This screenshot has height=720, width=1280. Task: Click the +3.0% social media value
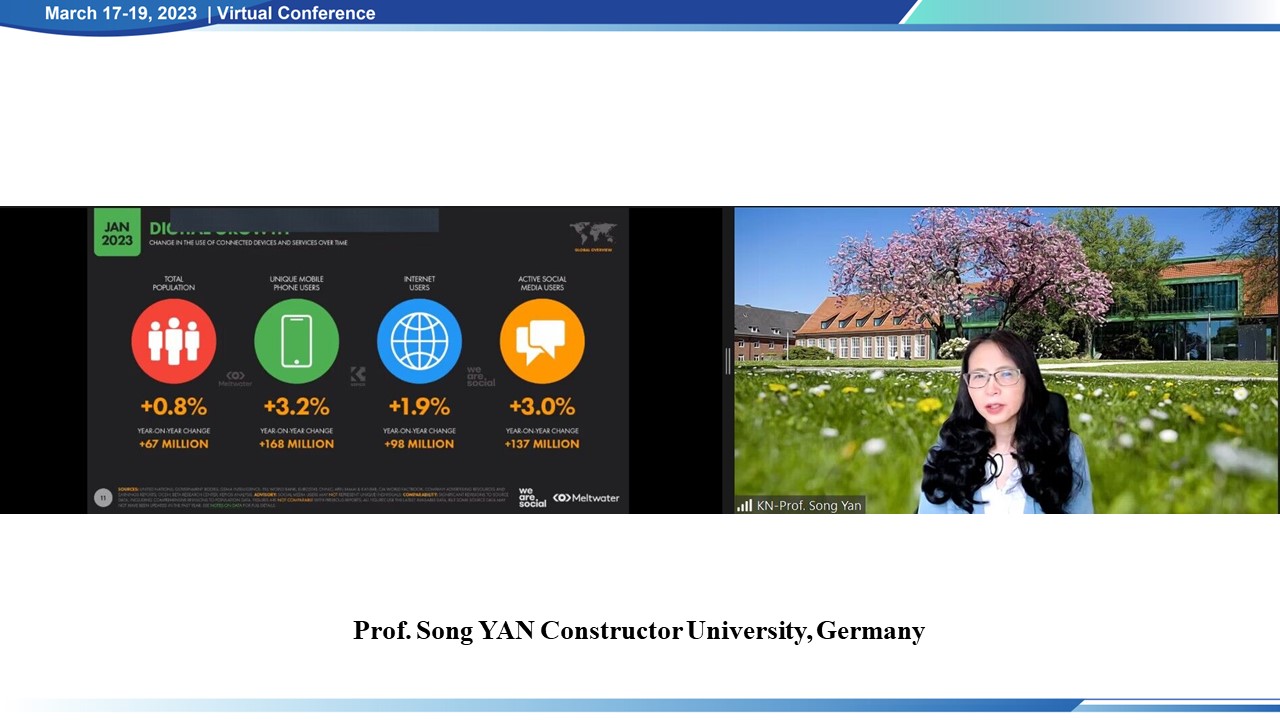pyautogui.click(x=542, y=407)
